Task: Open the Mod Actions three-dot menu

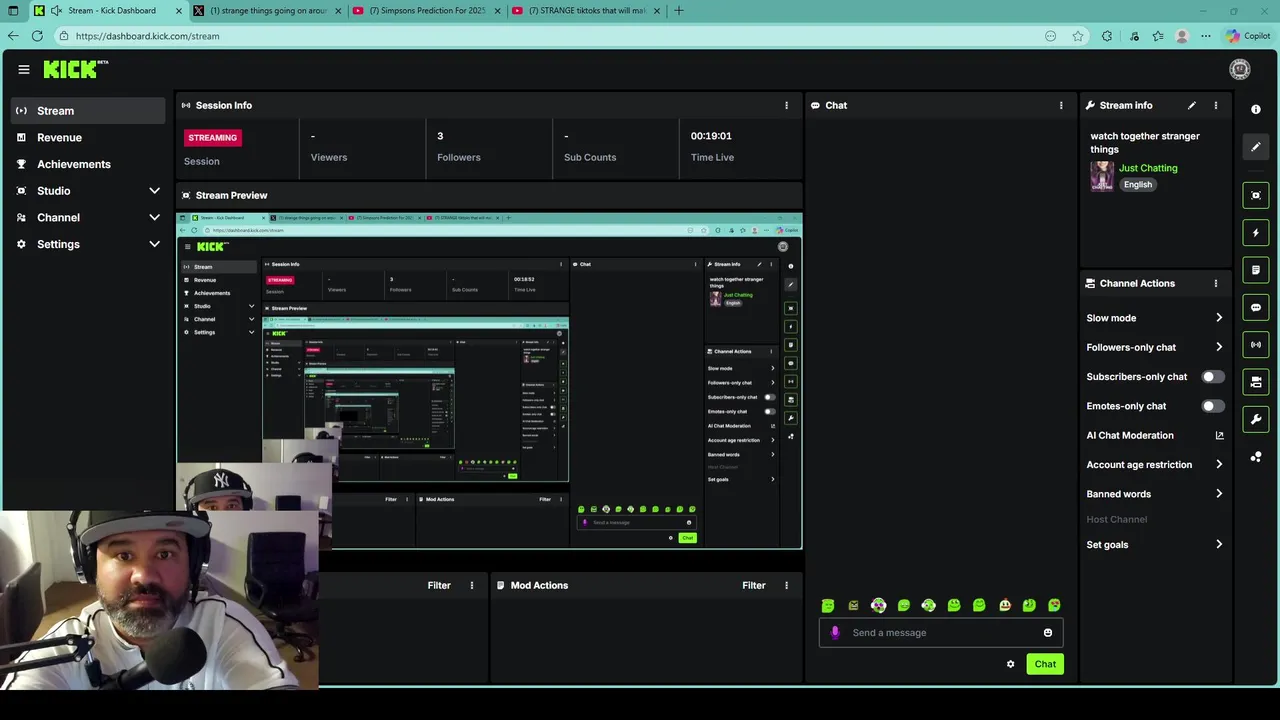Action: [x=786, y=585]
